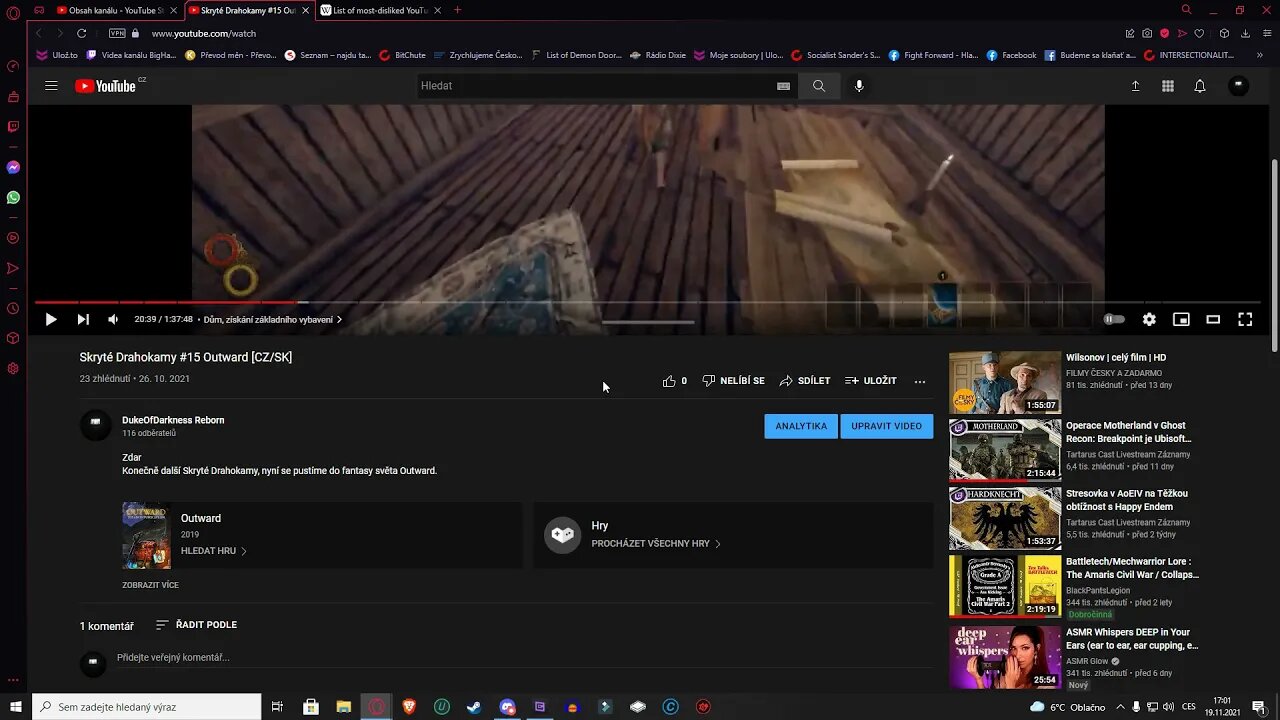
Task: Open account avatar menu
Action: coord(1238,86)
